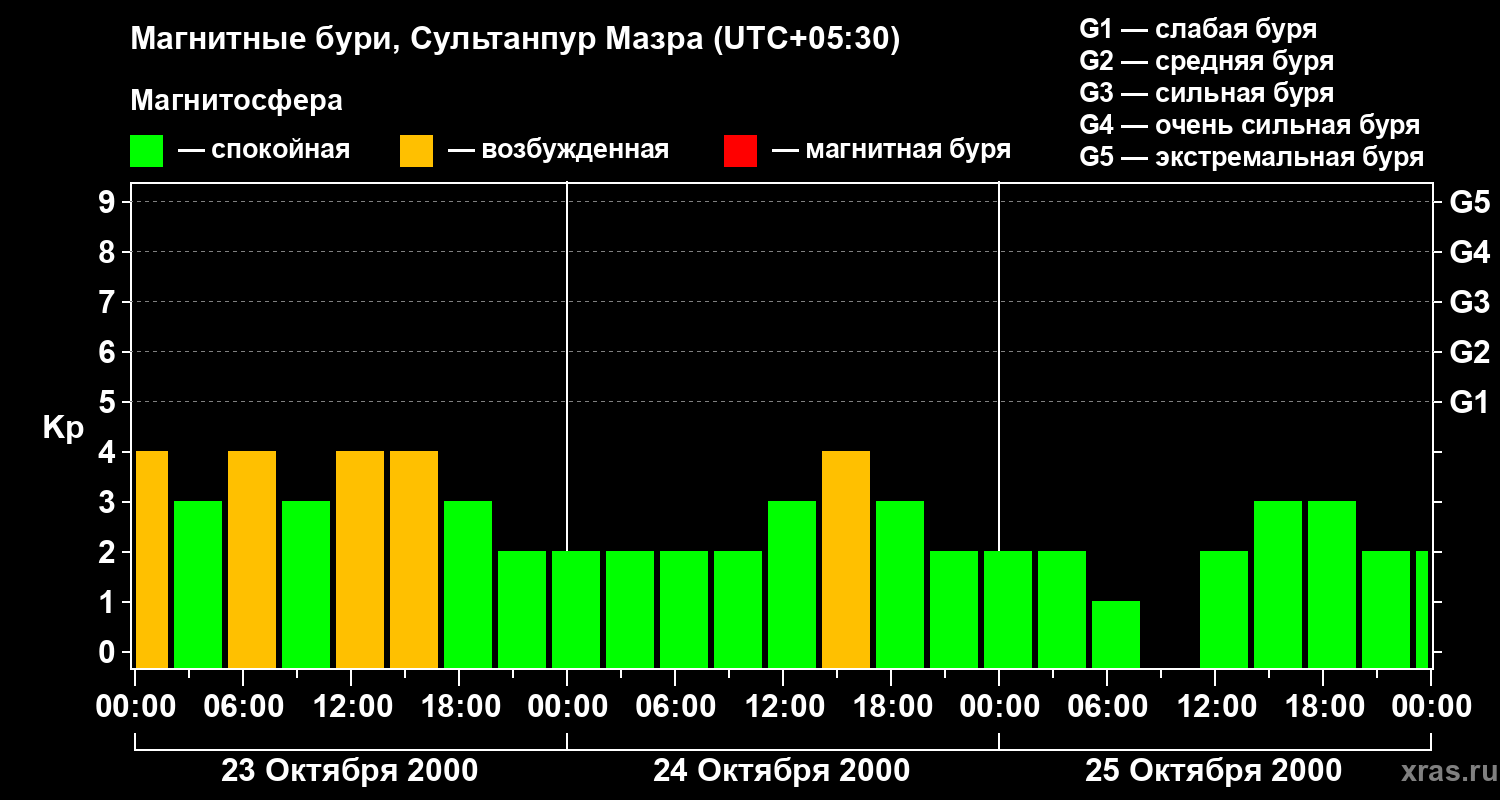Click the Магнитосфера heading

coord(236,101)
